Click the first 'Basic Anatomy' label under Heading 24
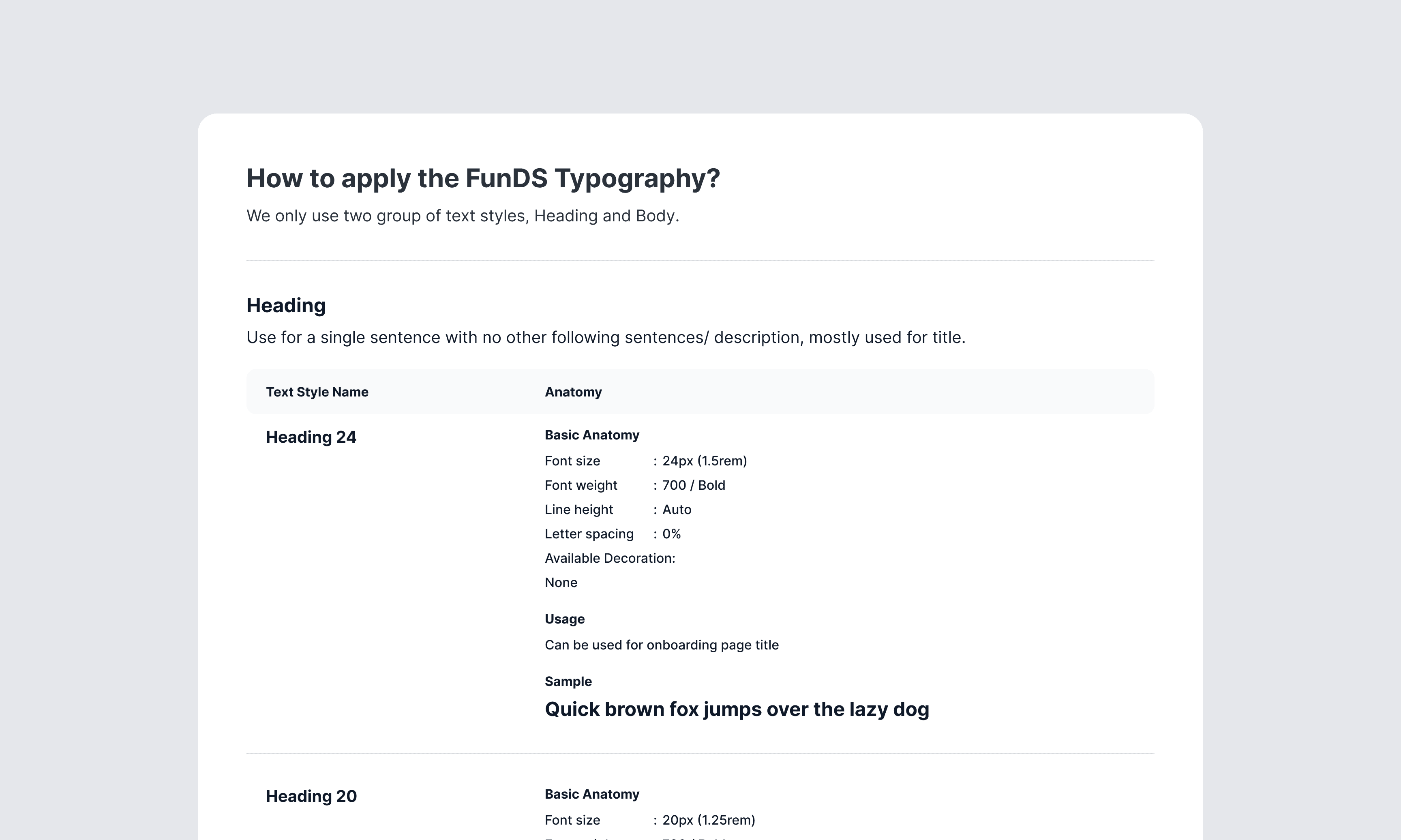The image size is (1401, 840). tap(591, 435)
